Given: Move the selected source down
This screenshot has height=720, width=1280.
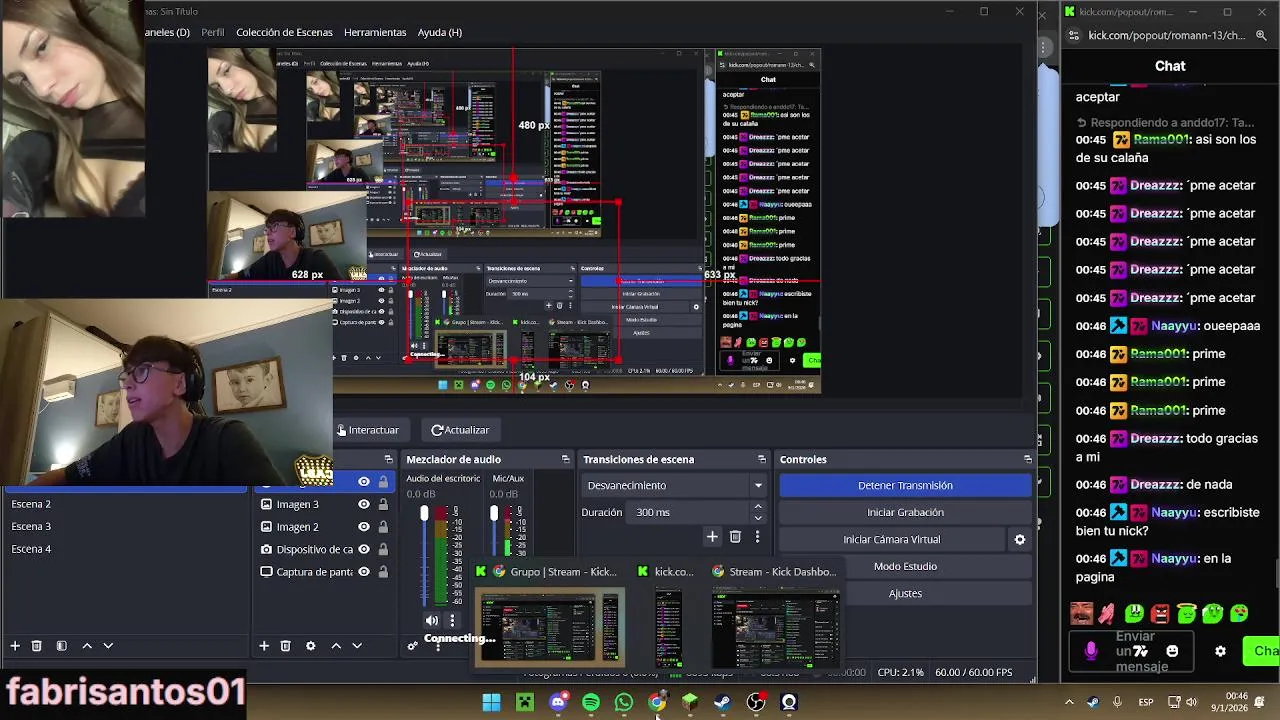Looking at the screenshot, I should point(357,646).
